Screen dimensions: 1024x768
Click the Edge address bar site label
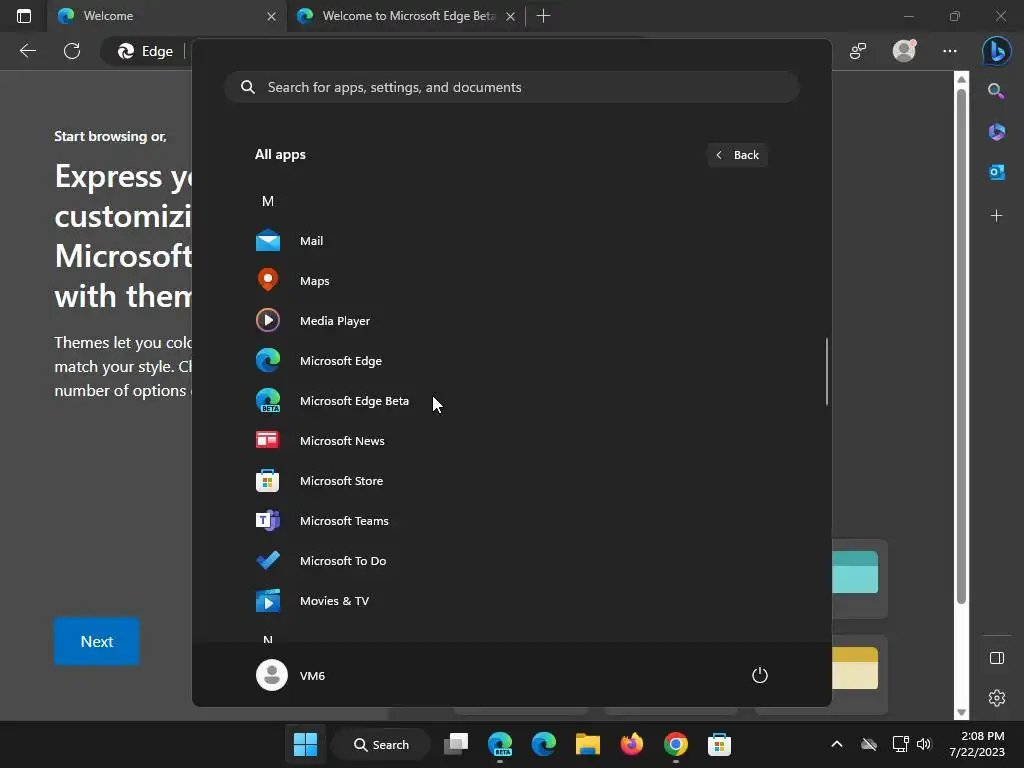coord(145,51)
